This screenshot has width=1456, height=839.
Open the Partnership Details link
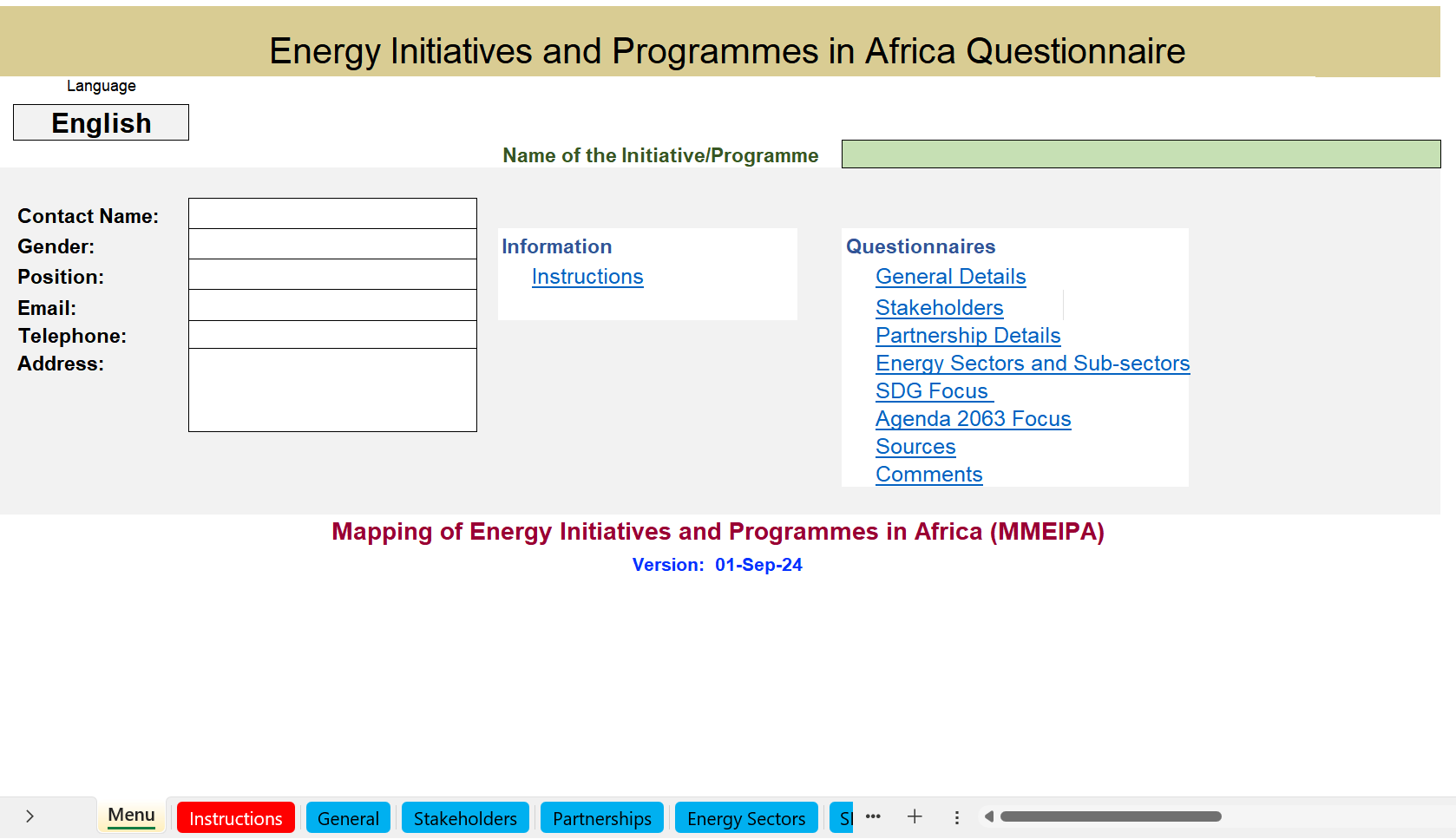968,336
